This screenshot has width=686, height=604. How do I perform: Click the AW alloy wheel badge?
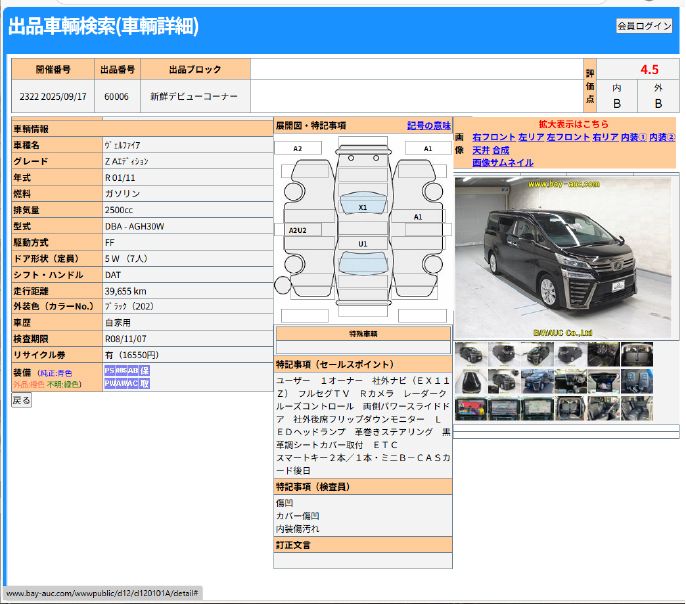(123, 383)
